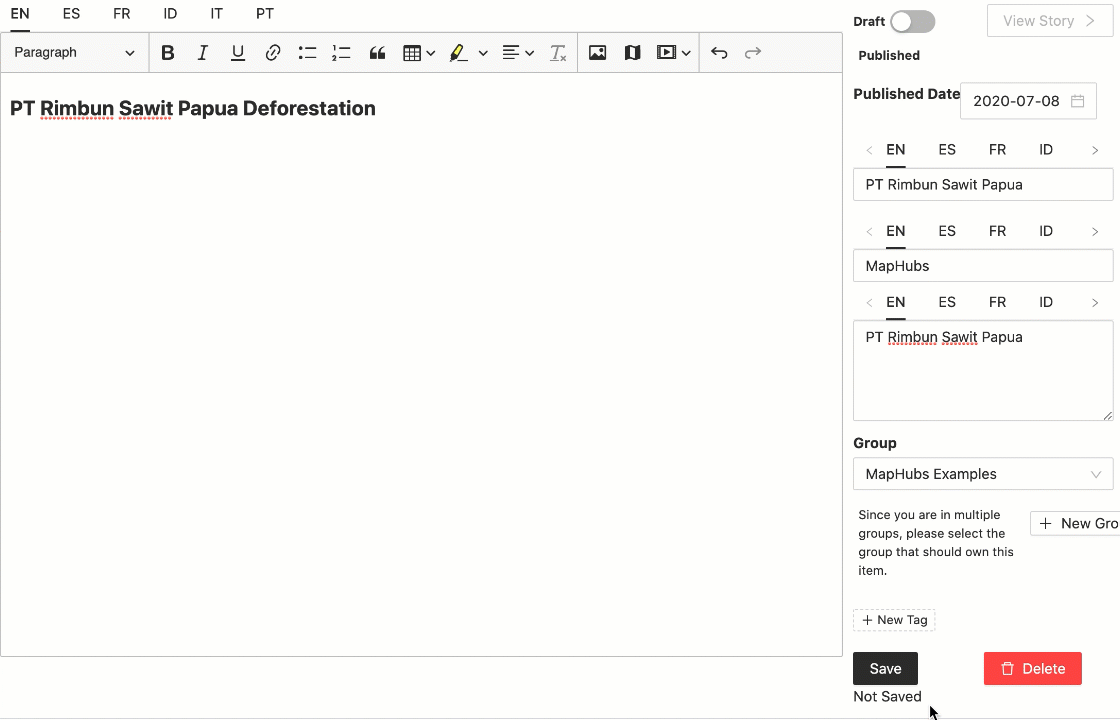Click the New Group button
1120x720 pixels.
[x=1075, y=524]
